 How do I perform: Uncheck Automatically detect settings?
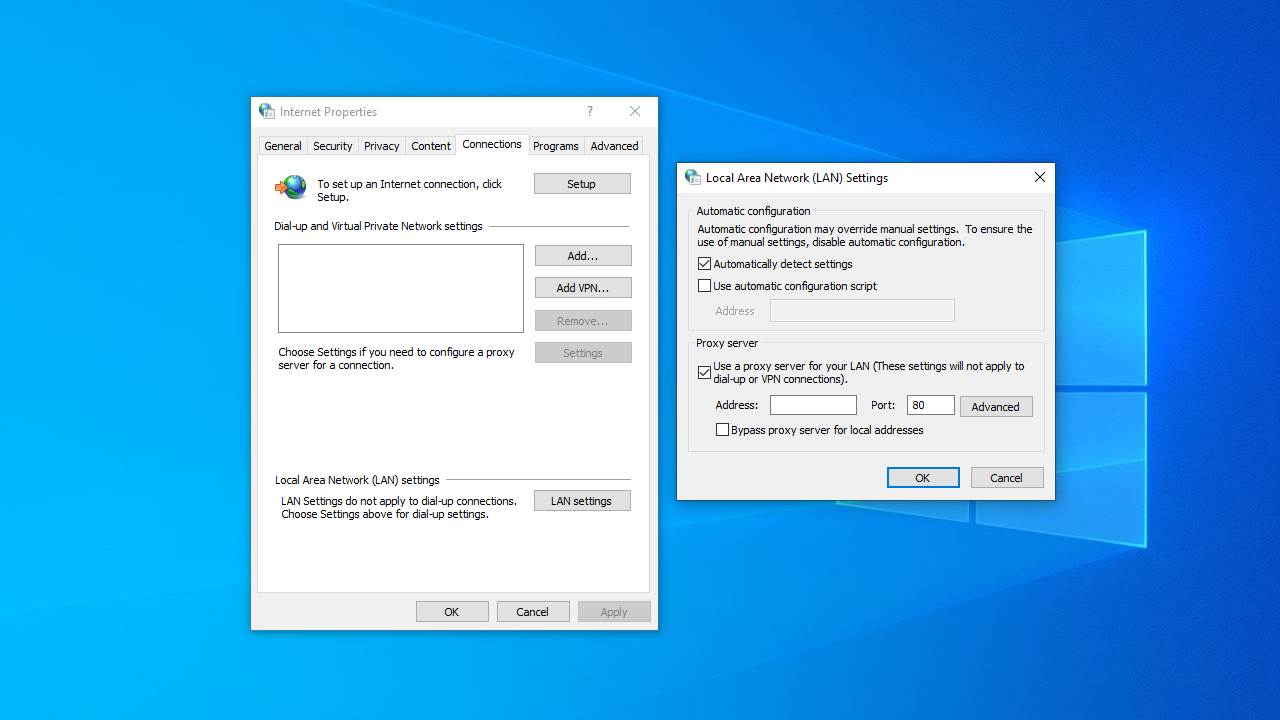[705, 264]
